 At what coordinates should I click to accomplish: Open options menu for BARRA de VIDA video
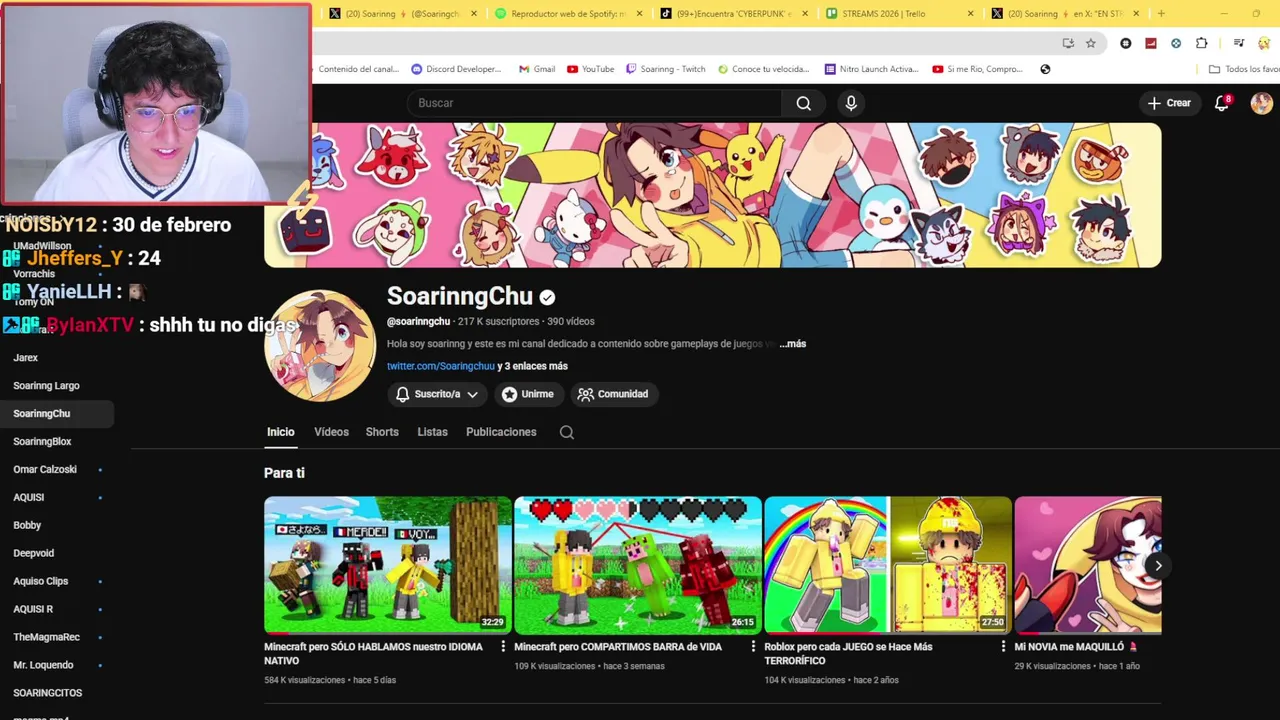tap(753, 647)
